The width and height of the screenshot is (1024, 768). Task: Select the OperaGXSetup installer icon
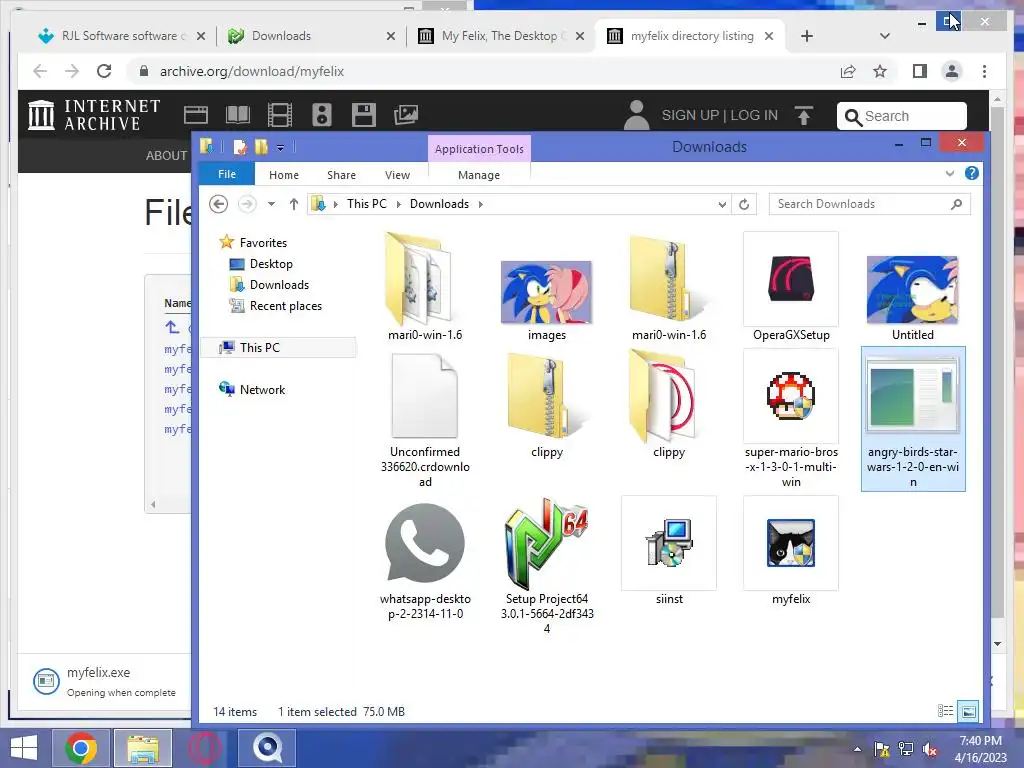[x=791, y=279]
